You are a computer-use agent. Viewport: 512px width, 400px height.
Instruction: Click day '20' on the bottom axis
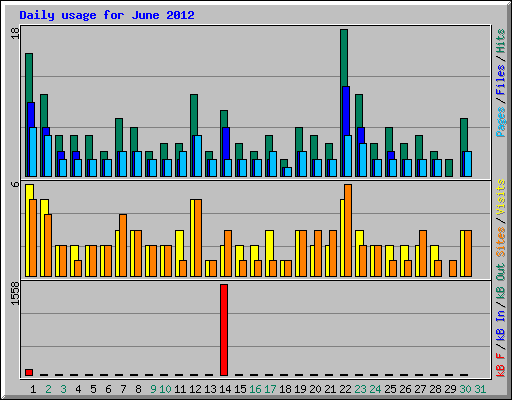(315, 389)
